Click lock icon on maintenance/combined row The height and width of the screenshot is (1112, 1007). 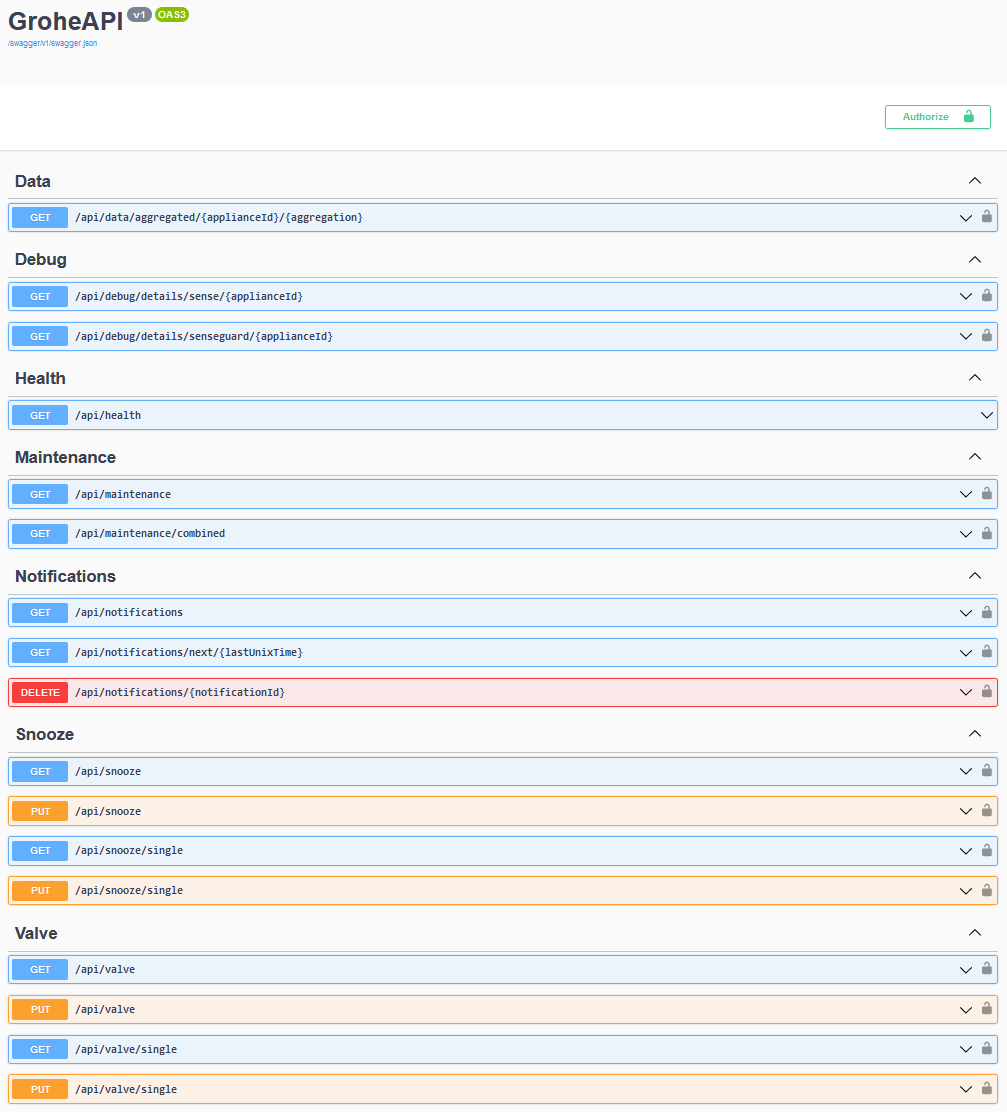(986, 533)
